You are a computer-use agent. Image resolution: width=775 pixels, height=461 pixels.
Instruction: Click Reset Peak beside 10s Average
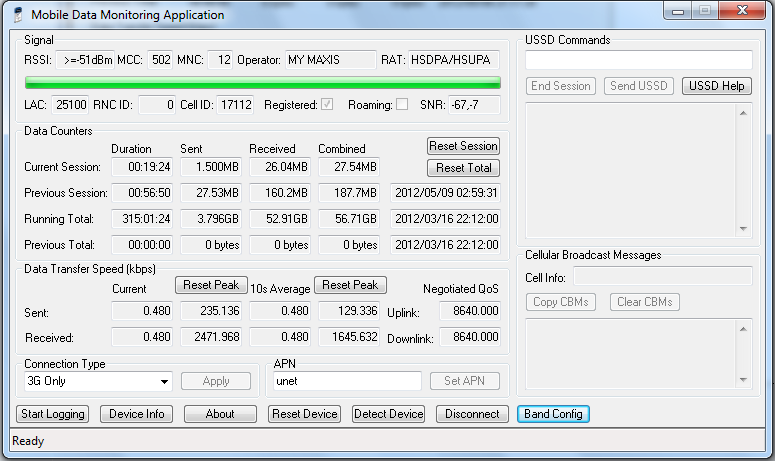coord(350,285)
